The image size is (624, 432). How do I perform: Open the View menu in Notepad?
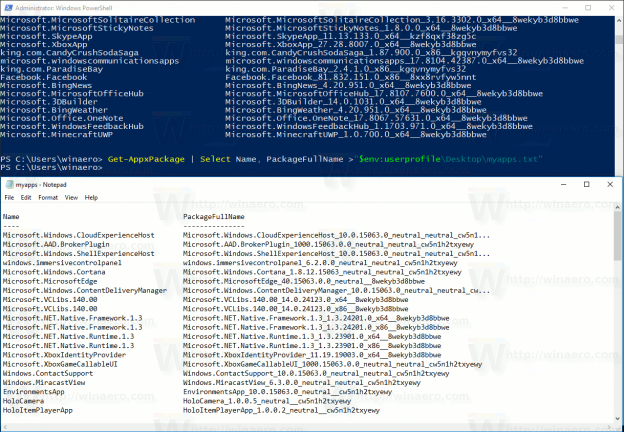click(x=73, y=198)
